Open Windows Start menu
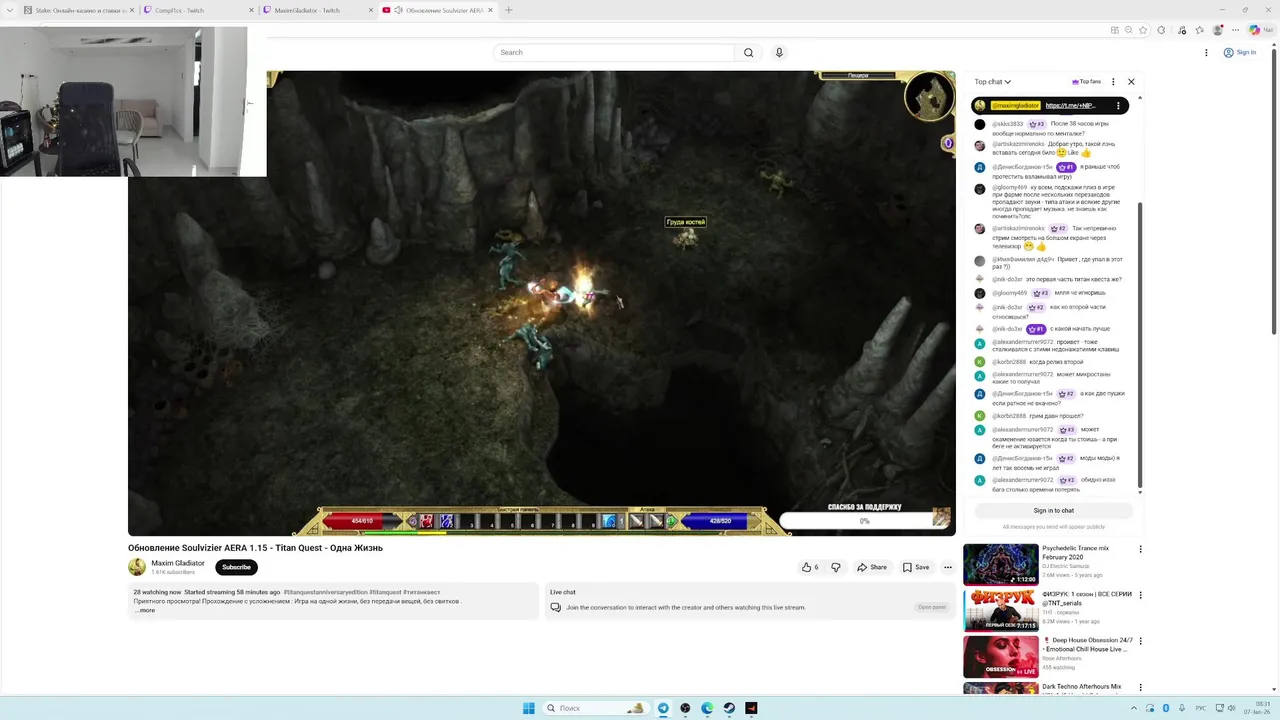This screenshot has width=1280, height=720. [x=528, y=708]
